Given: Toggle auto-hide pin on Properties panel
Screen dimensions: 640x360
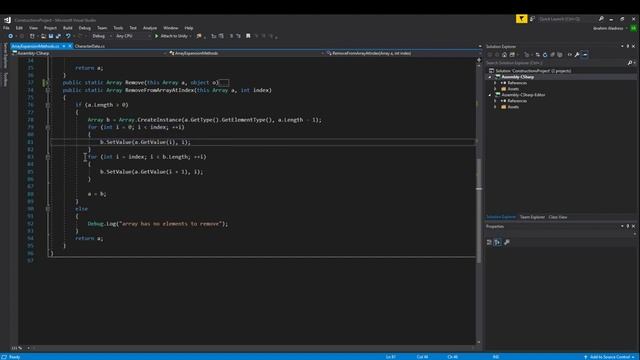Looking at the screenshot, I should click(628, 226).
